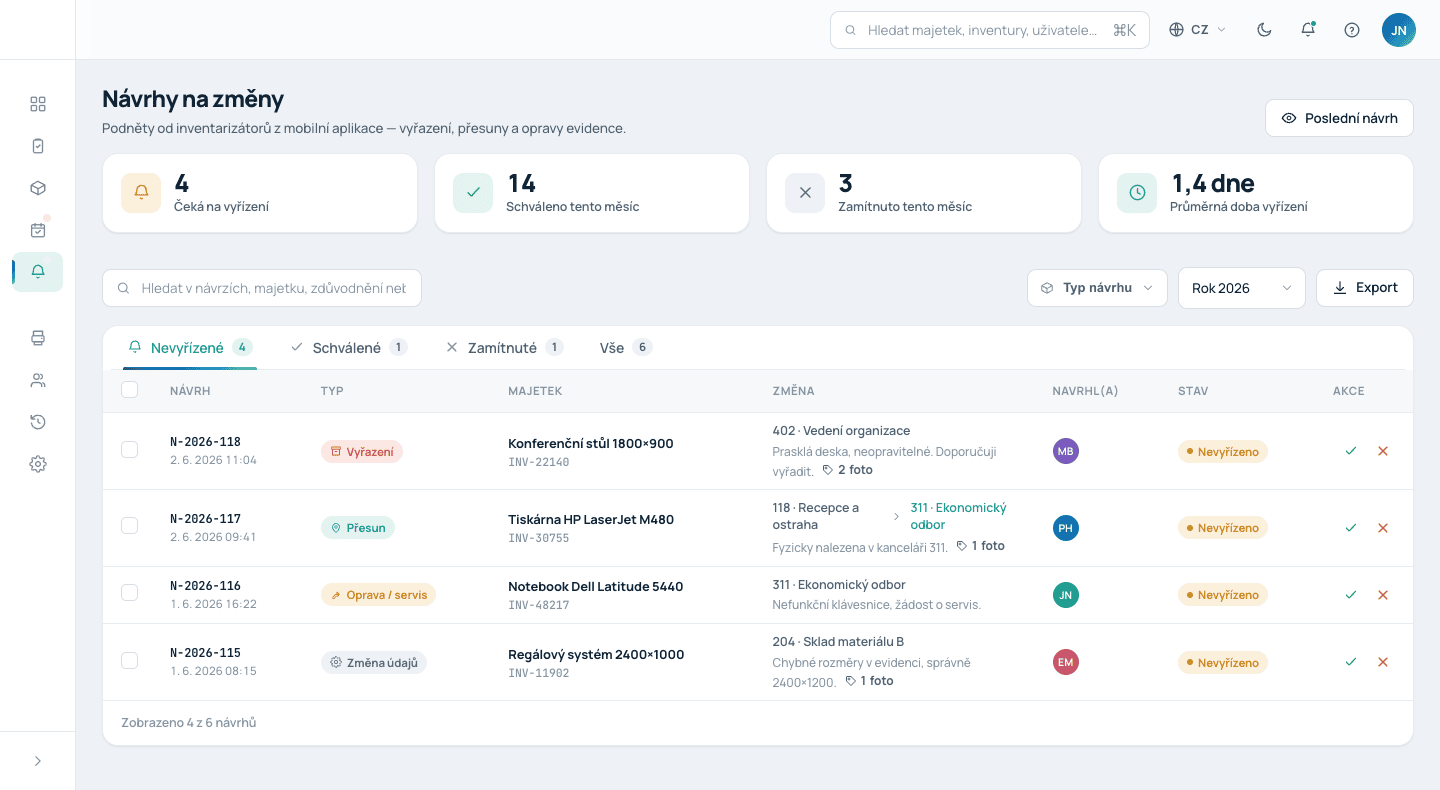This screenshot has width=1440, height=790.
Task: Open the users icon in sidebar
Action: [38, 380]
